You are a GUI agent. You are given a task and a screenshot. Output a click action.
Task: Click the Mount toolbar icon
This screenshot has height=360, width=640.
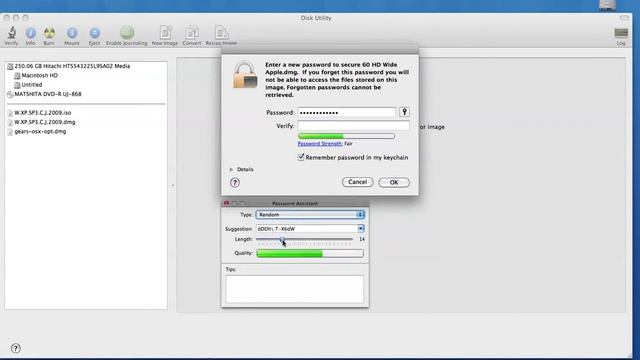pyautogui.click(x=72, y=35)
